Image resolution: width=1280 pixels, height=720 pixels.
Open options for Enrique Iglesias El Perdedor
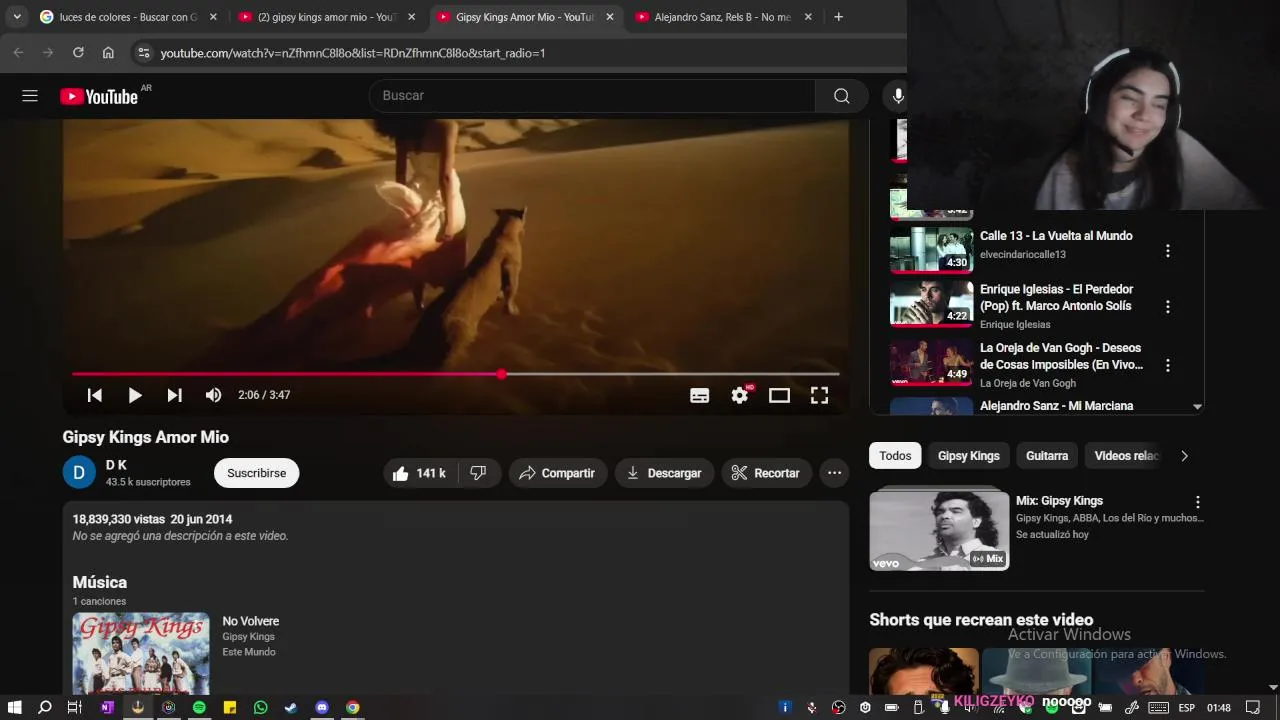pyautogui.click(x=1167, y=307)
